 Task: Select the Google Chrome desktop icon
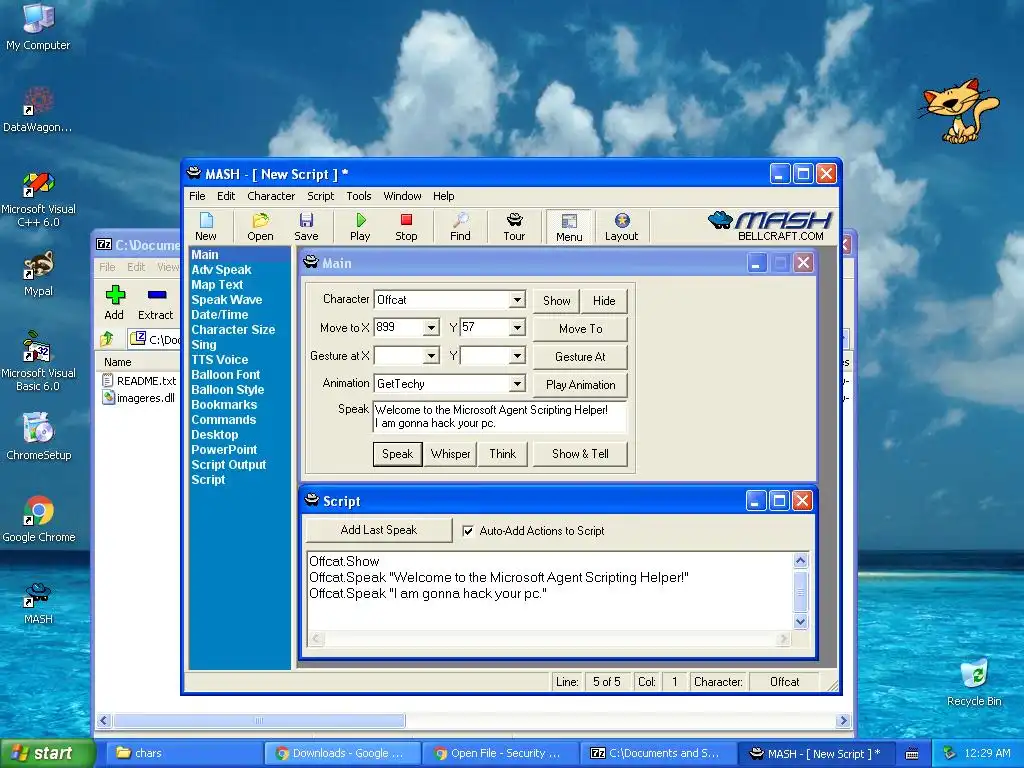pyautogui.click(x=38, y=519)
